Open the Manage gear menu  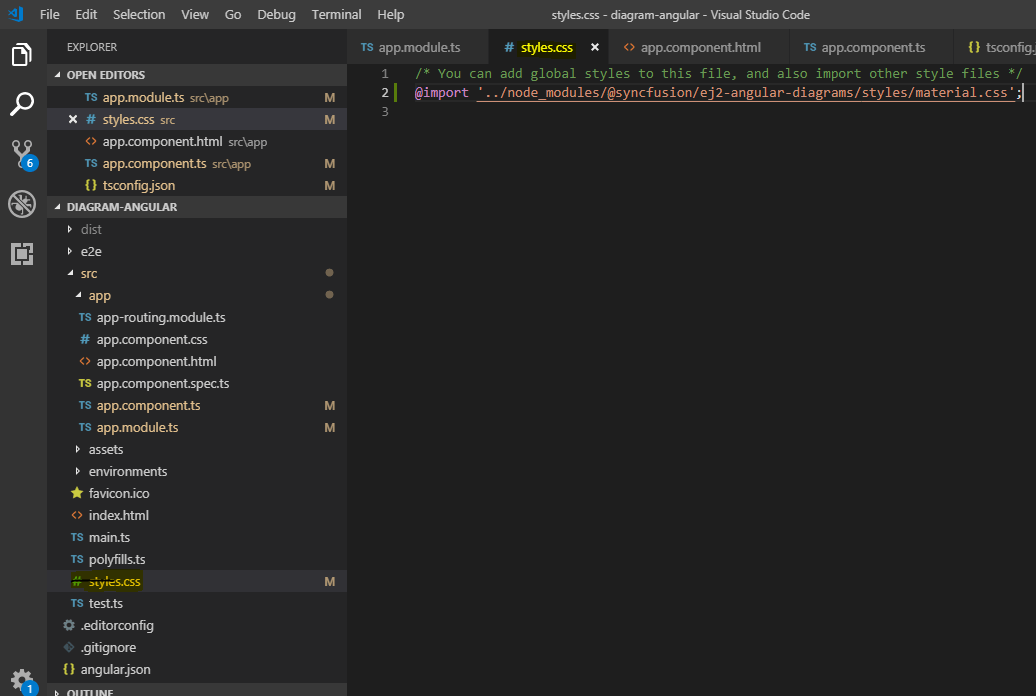pyautogui.click(x=21, y=681)
